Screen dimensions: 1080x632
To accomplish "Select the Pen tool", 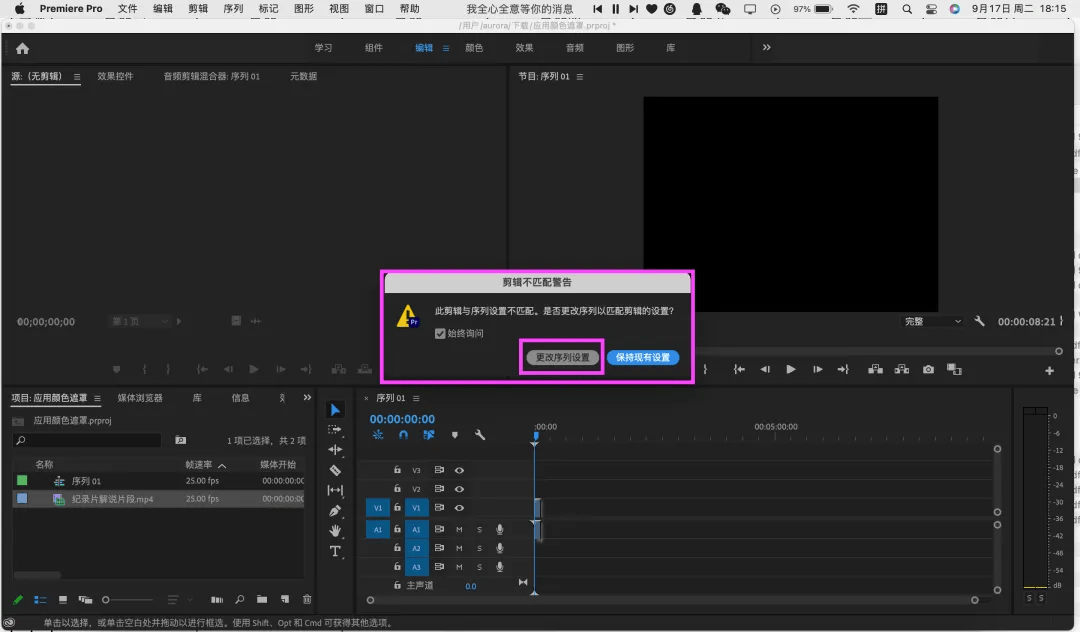I will coord(335,510).
